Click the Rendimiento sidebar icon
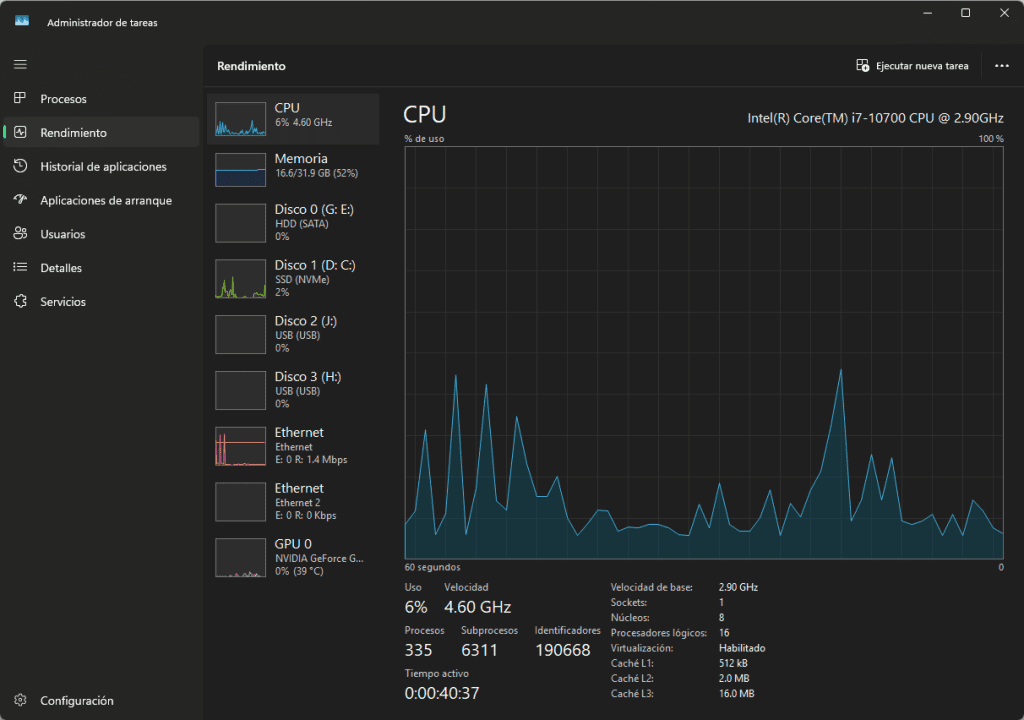Screen dimensions: 1024x720 tap(20, 133)
